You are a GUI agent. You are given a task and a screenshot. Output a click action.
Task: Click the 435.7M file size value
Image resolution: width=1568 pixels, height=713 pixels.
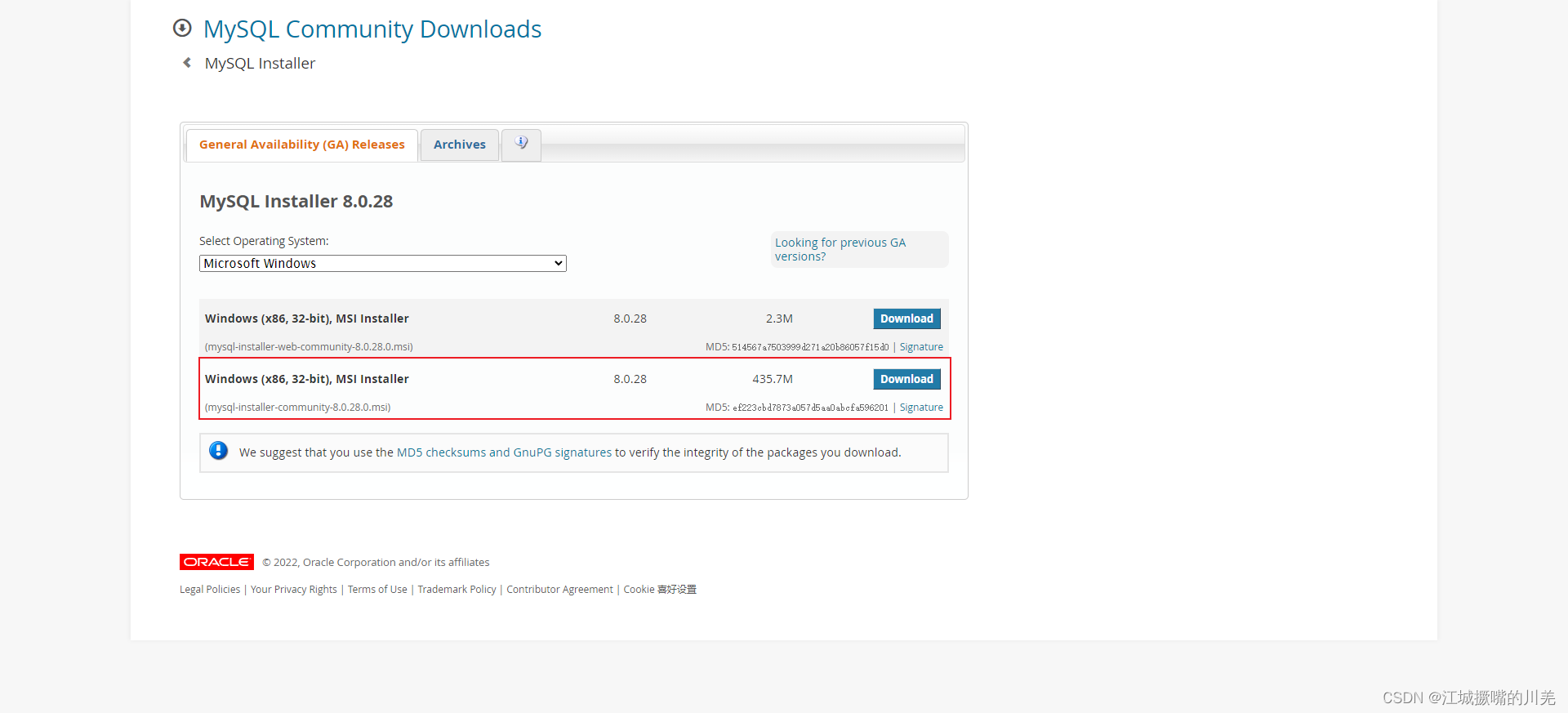pyautogui.click(x=773, y=379)
